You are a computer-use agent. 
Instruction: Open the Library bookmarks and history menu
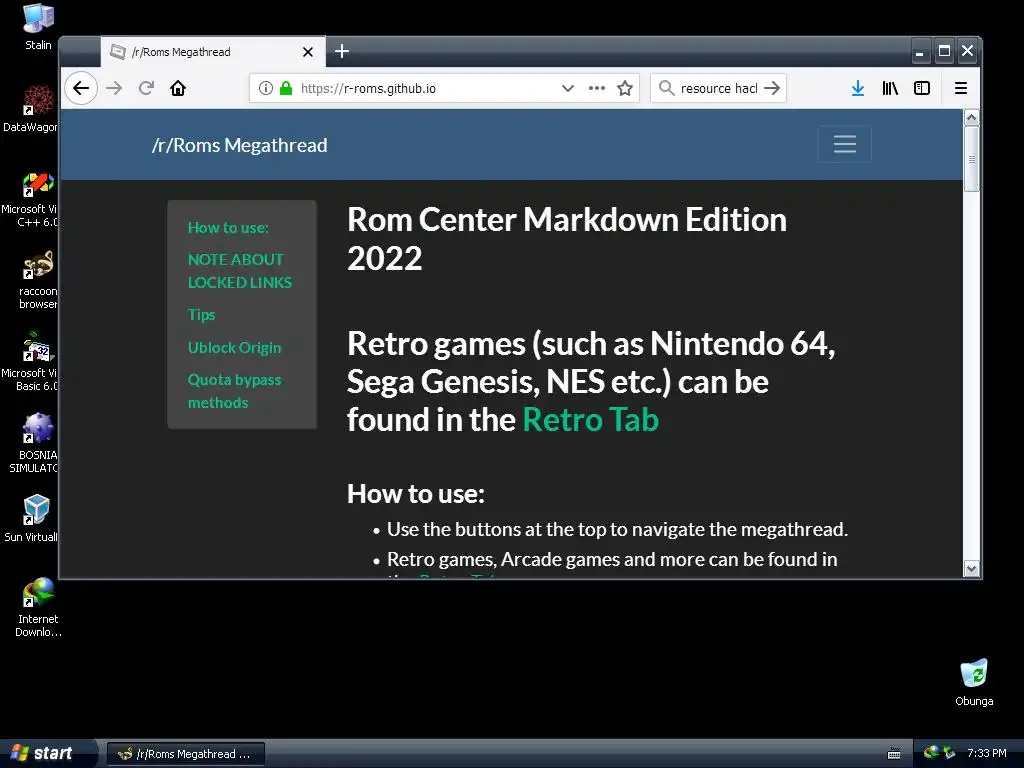click(x=890, y=88)
